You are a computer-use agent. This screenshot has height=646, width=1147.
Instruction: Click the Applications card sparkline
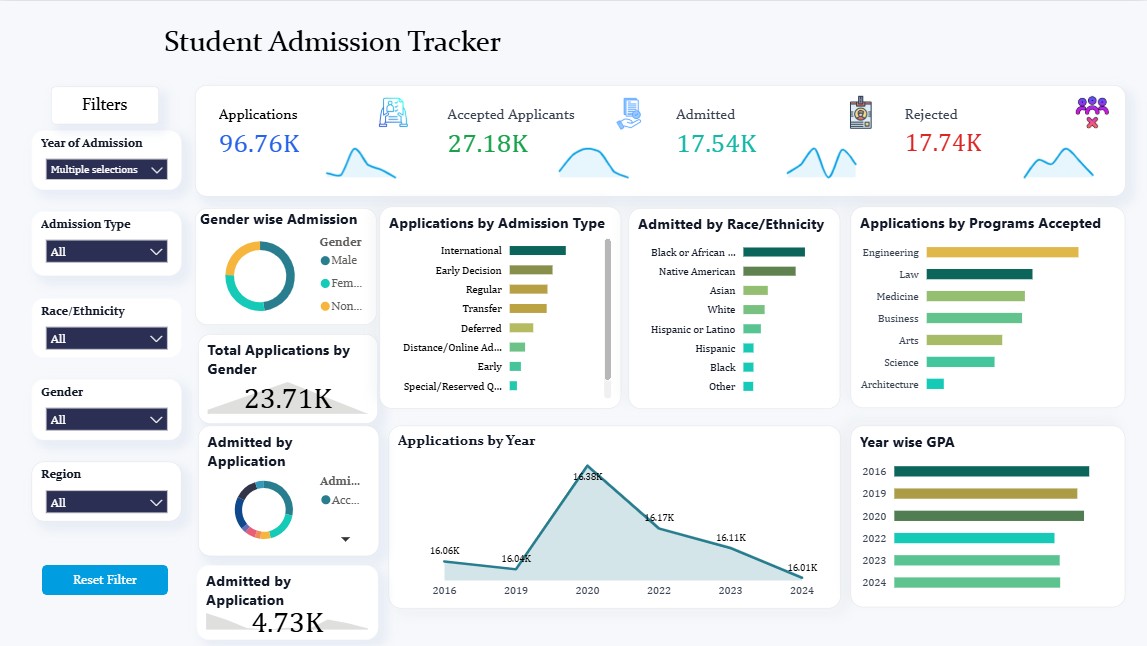361,163
